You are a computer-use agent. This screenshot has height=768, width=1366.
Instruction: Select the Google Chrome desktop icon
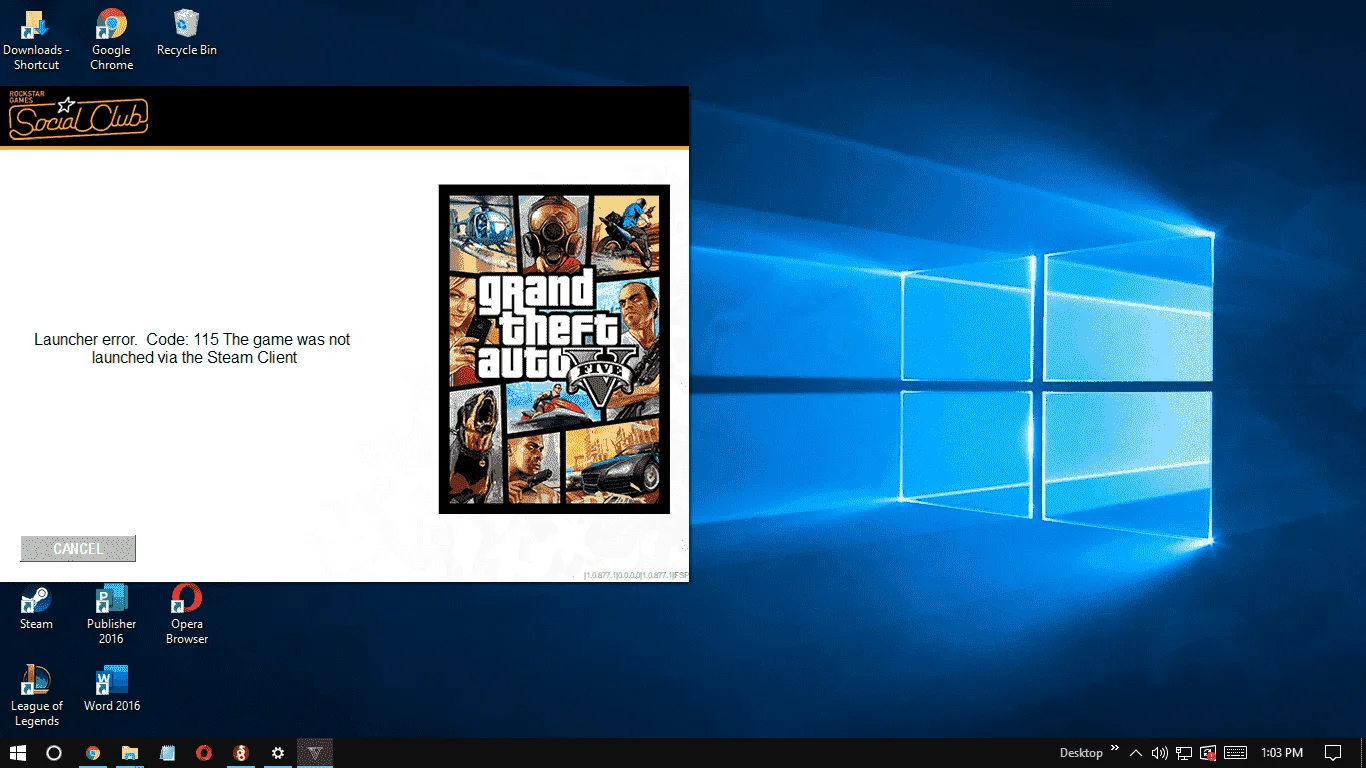pyautogui.click(x=111, y=40)
